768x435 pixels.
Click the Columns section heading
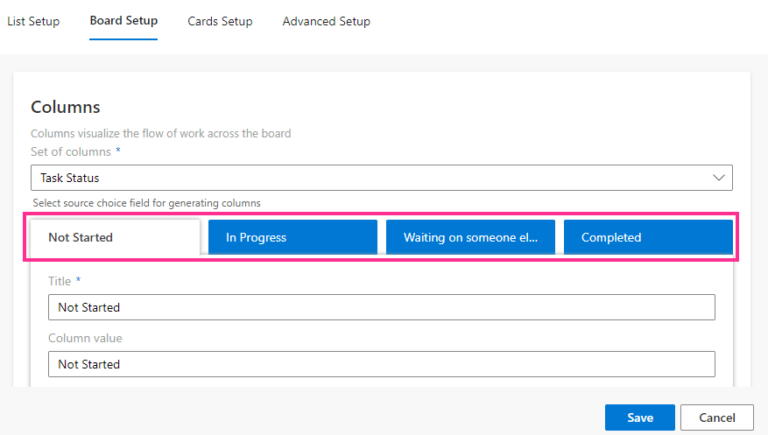(66, 107)
